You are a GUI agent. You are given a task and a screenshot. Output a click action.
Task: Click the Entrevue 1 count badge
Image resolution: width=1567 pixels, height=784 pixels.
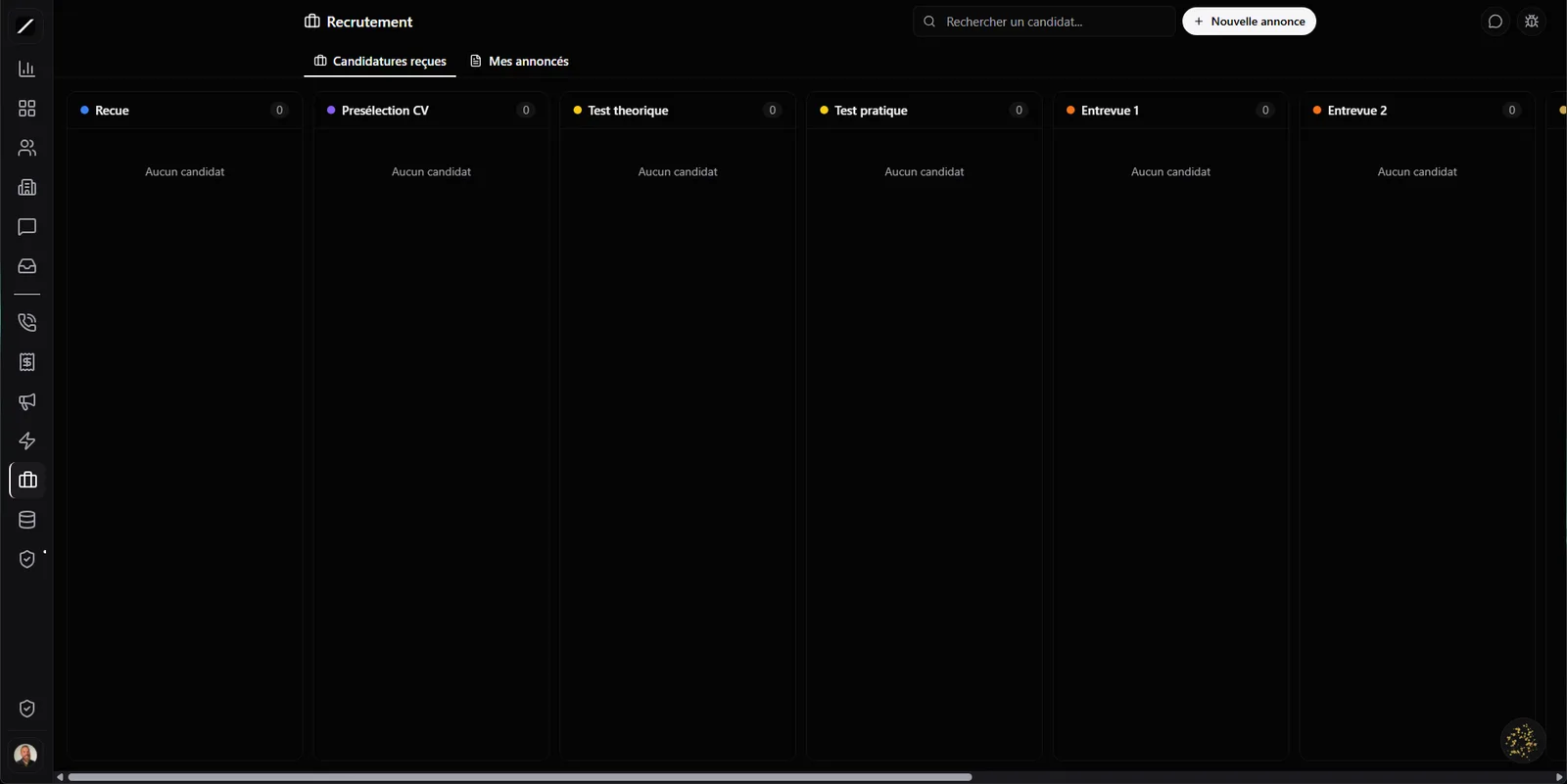point(1265,111)
